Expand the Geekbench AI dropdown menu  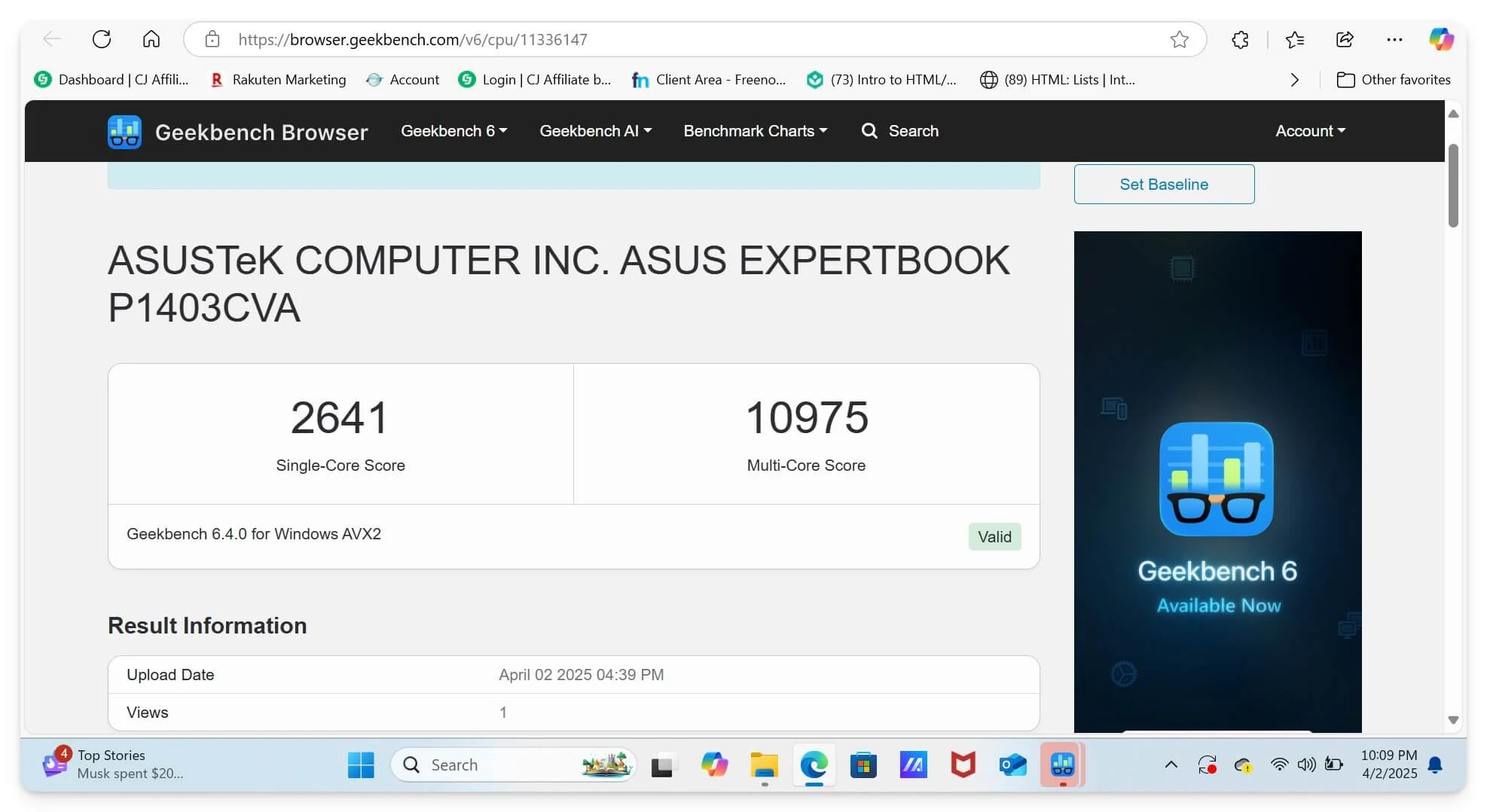click(595, 131)
